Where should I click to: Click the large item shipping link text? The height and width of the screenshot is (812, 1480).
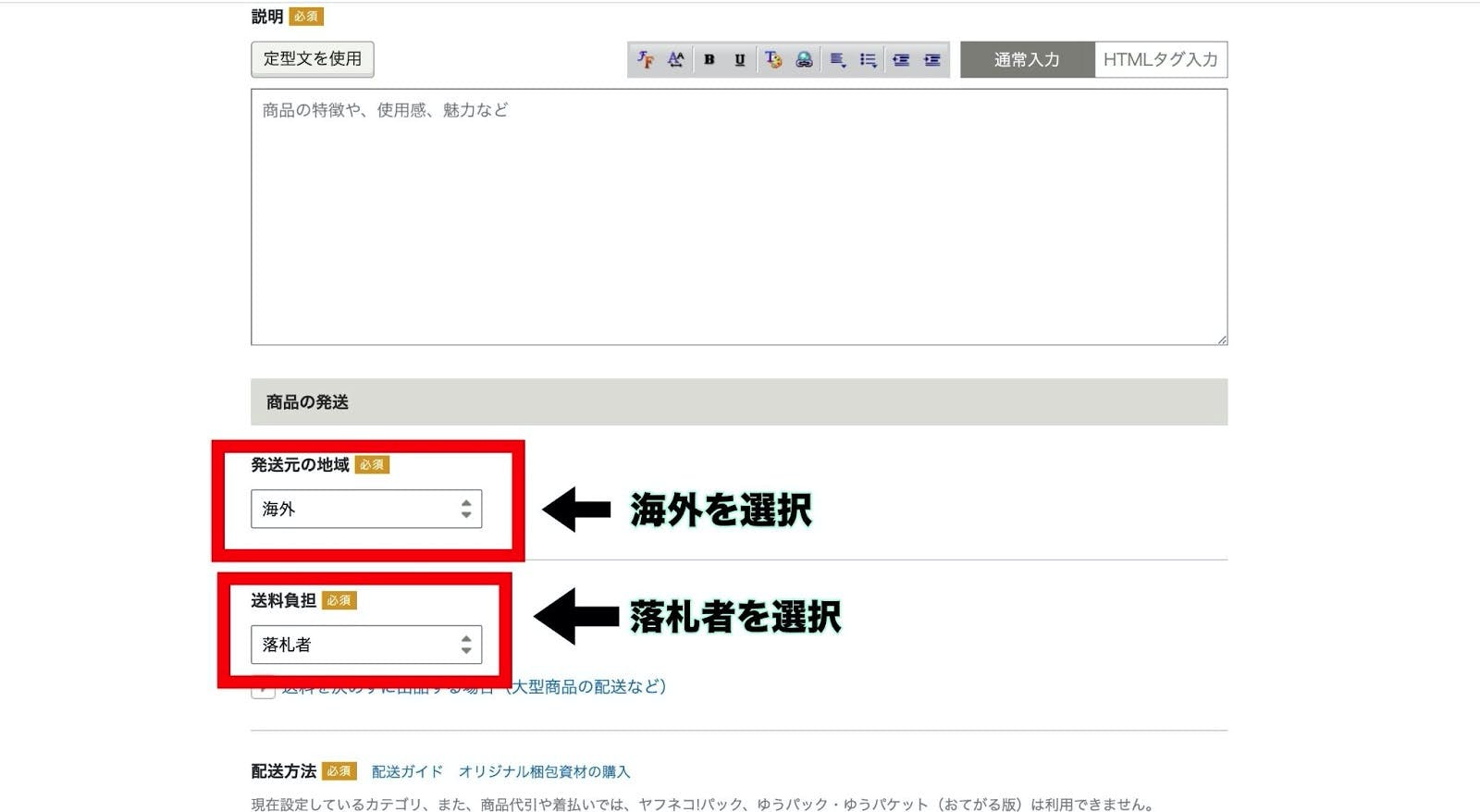588,686
